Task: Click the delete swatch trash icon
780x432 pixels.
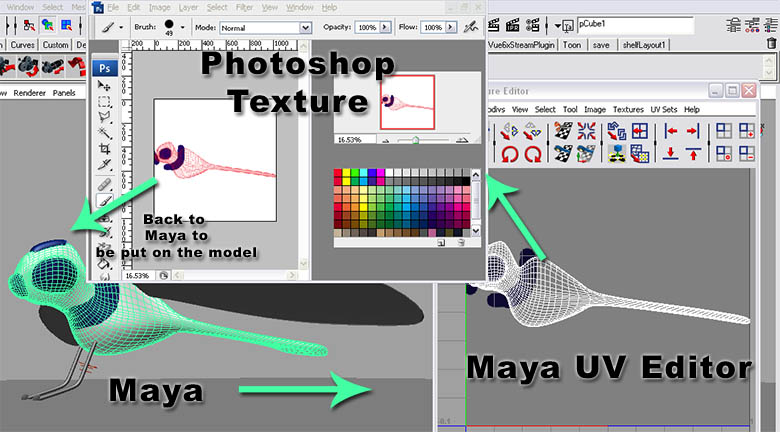Action: click(461, 243)
